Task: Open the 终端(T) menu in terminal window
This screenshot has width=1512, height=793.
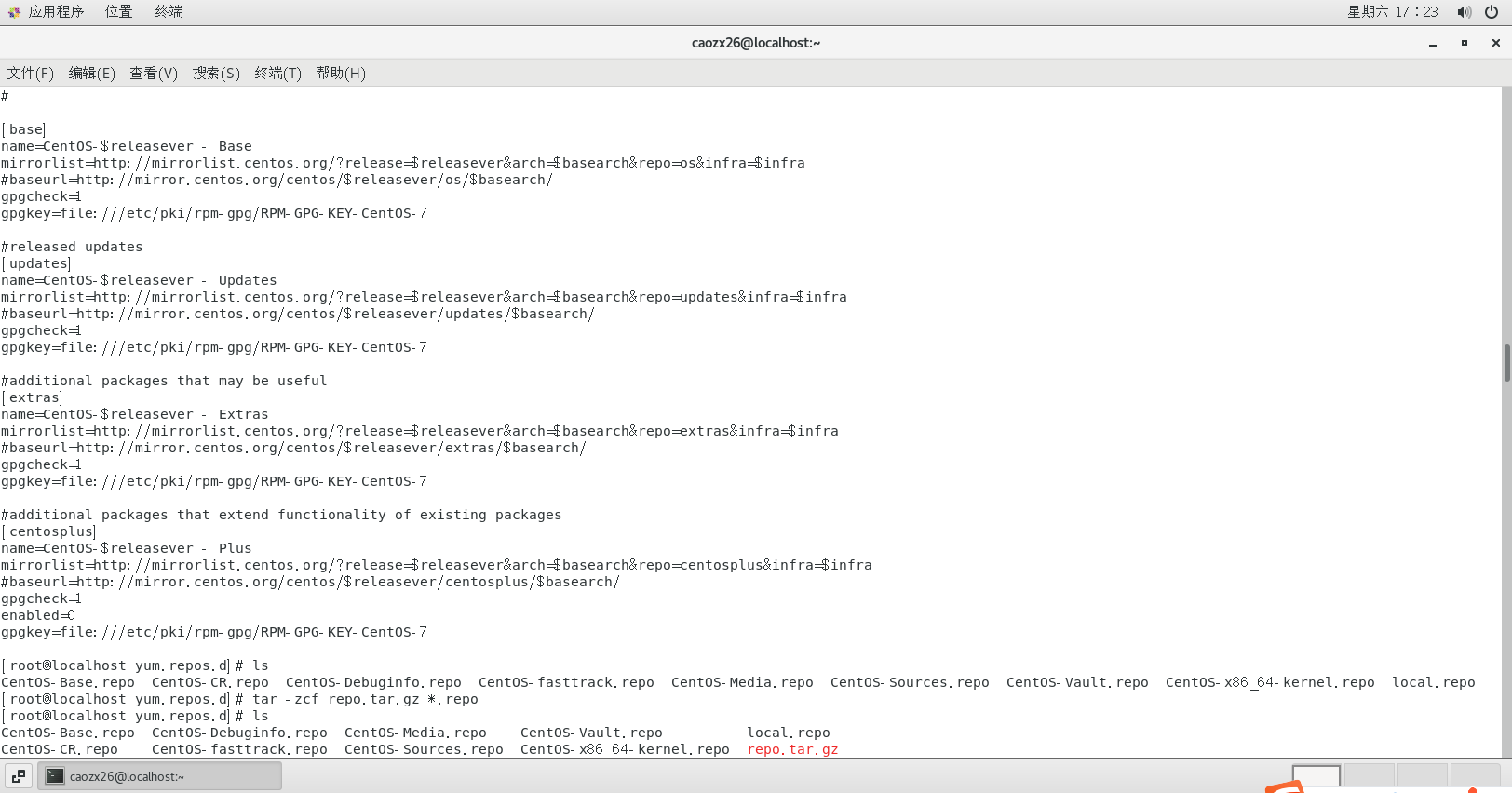Action: (x=278, y=73)
